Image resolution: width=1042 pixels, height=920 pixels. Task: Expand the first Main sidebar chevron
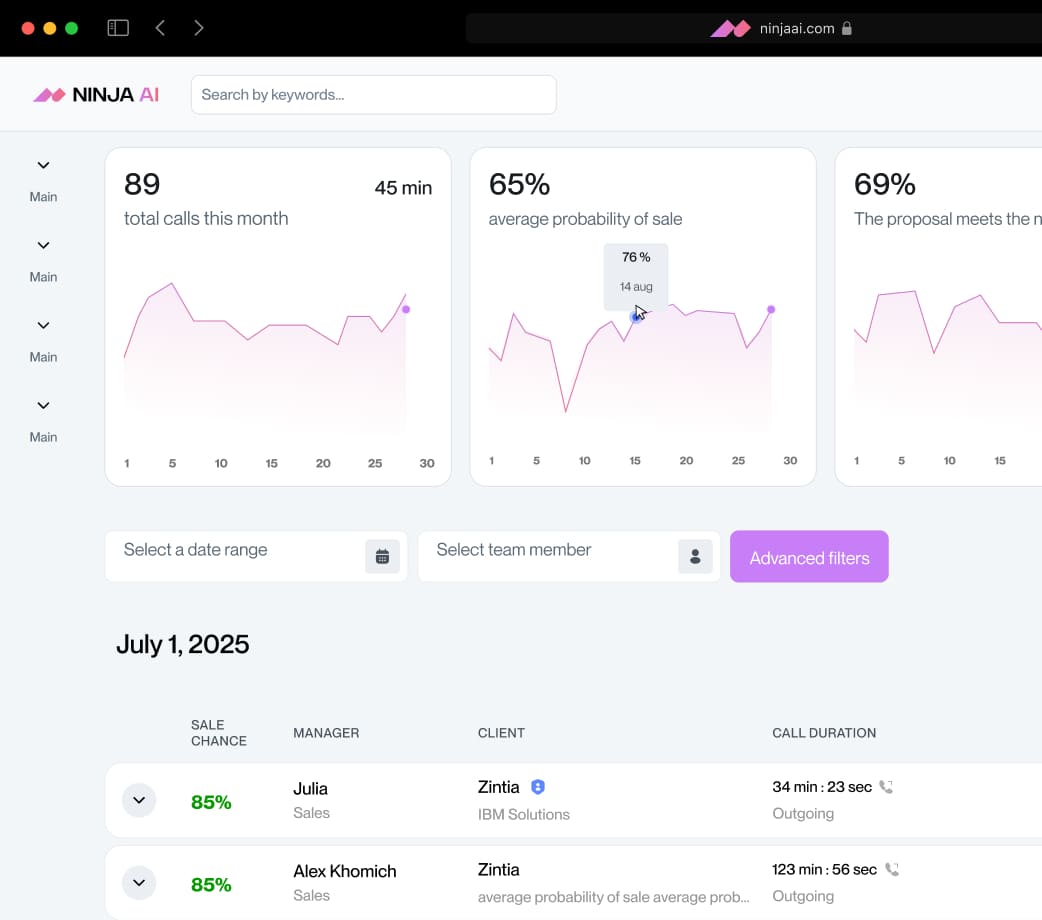tap(43, 166)
